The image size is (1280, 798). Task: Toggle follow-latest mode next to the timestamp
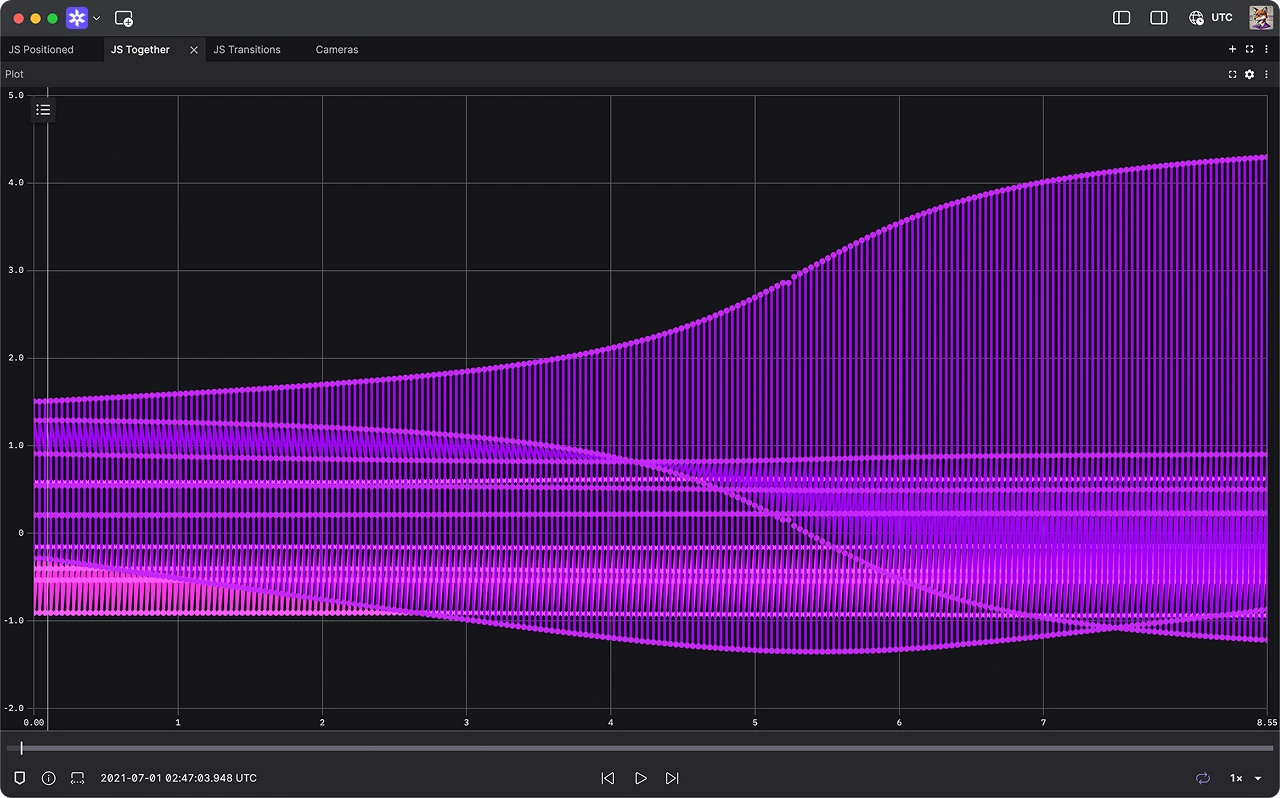point(77,778)
